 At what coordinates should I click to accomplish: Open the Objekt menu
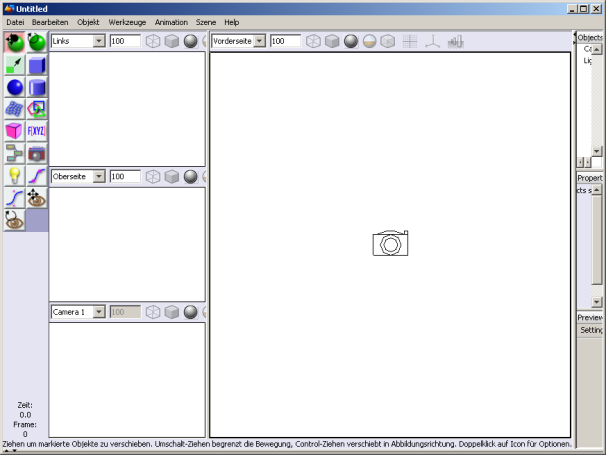(x=88, y=22)
